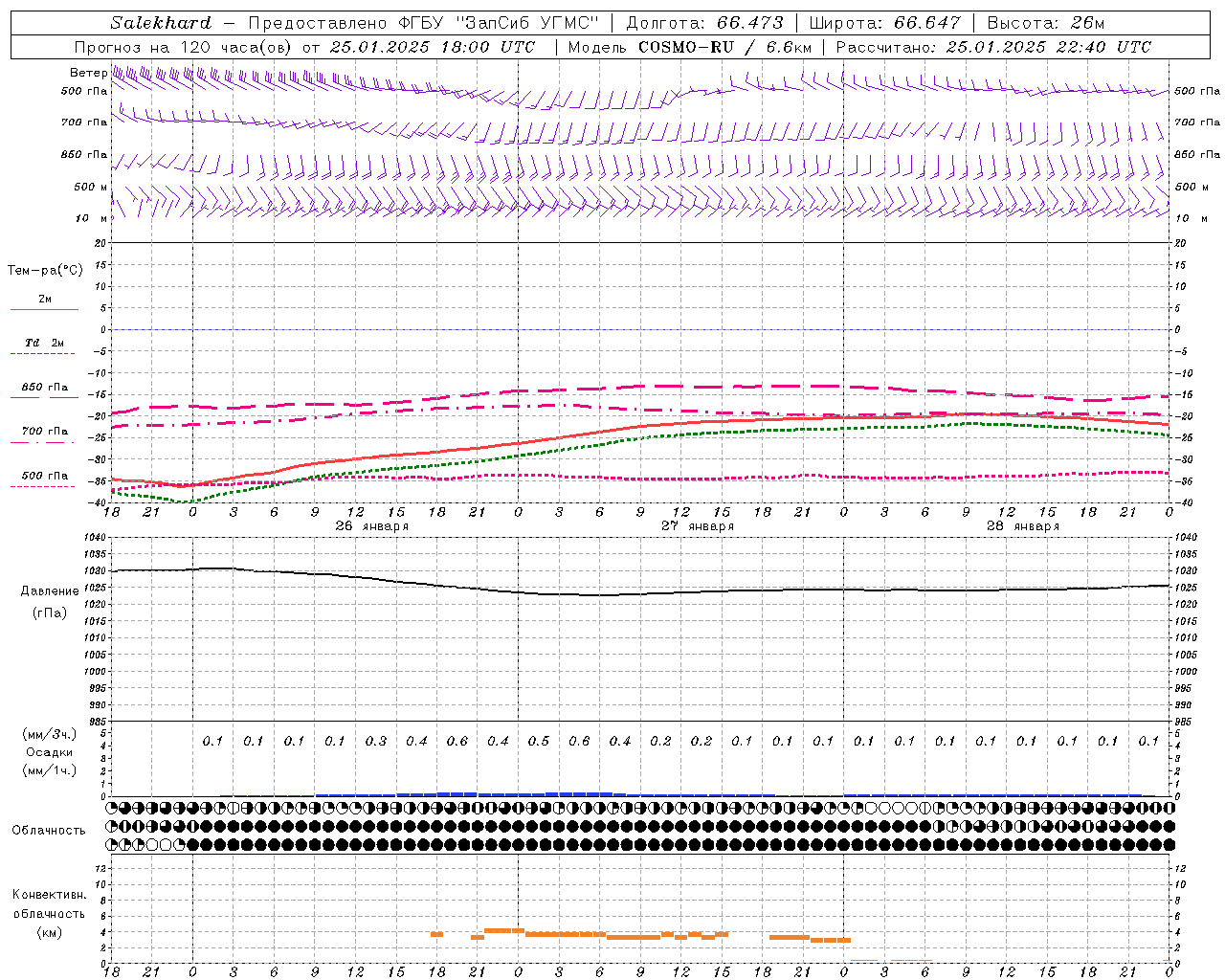Click the 25.01.2025 18:00 UTC forecast start time
The image size is (1225, 980).
433,47
